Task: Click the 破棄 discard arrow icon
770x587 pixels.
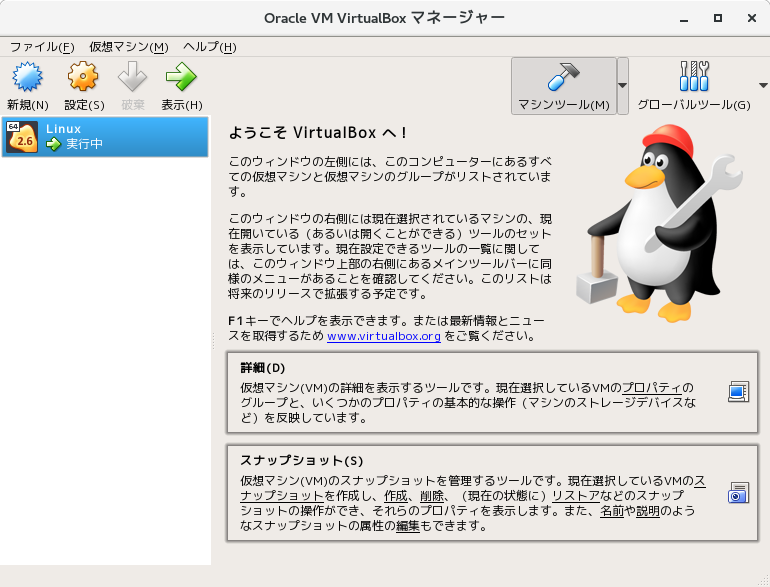Action: 133,76
